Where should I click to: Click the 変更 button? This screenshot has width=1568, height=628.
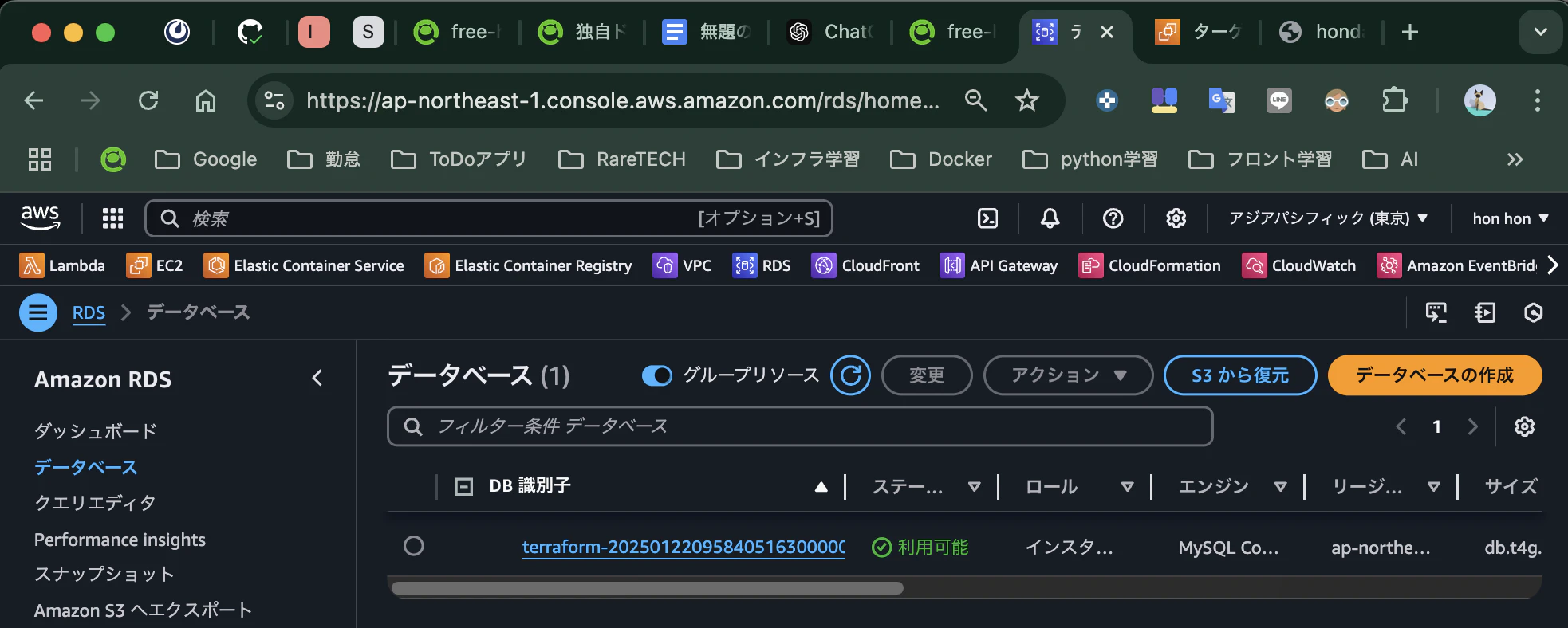point(927,375)
